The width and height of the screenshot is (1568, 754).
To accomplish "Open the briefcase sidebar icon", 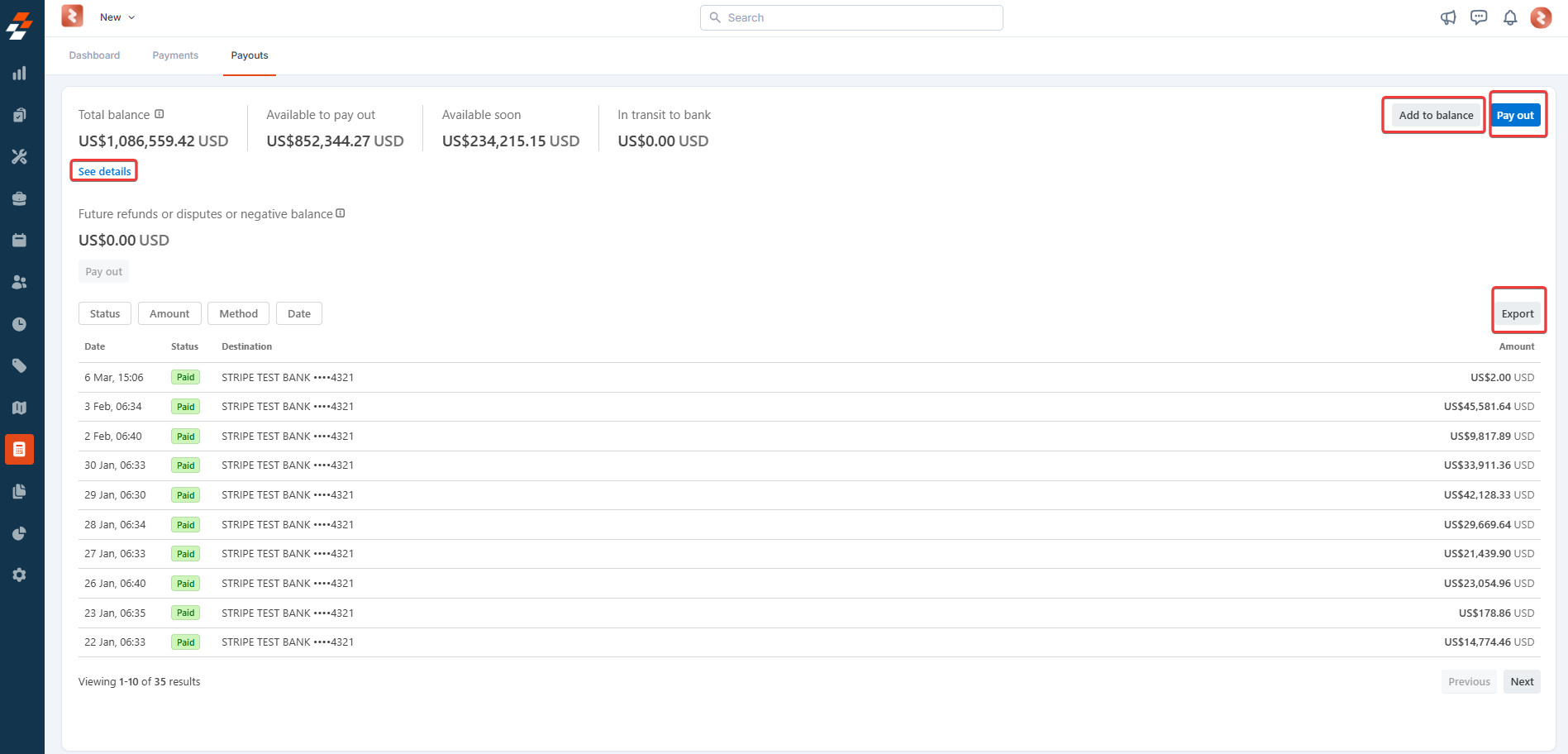I will tap(19, 198).
